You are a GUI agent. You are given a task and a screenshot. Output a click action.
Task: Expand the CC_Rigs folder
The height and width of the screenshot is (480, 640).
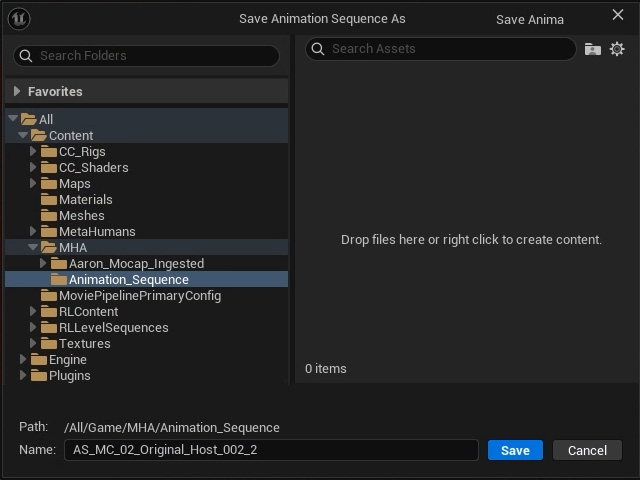coord(33,151)
